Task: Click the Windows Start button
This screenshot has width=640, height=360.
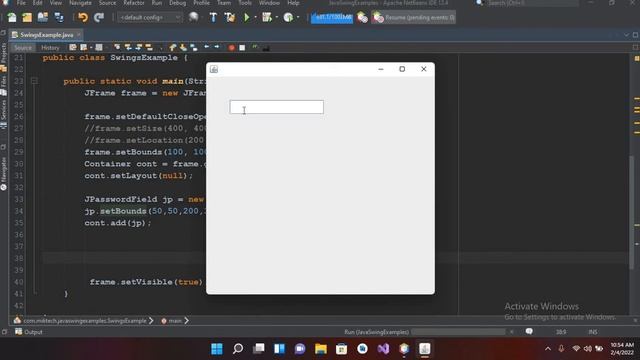Action: click(x=217, y=349)
